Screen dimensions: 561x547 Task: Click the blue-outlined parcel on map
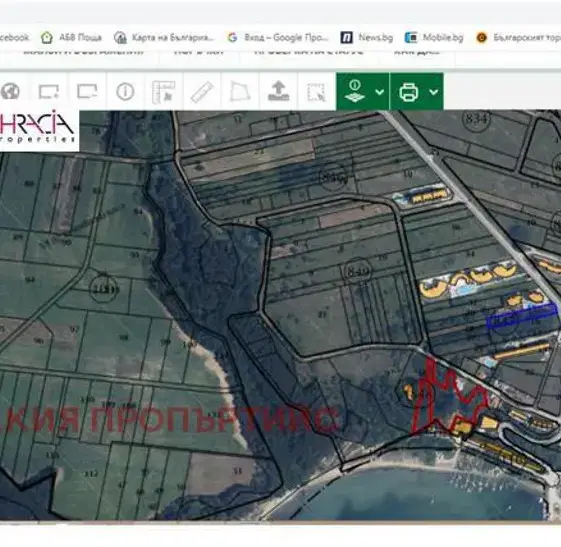[x=522, y=316]
